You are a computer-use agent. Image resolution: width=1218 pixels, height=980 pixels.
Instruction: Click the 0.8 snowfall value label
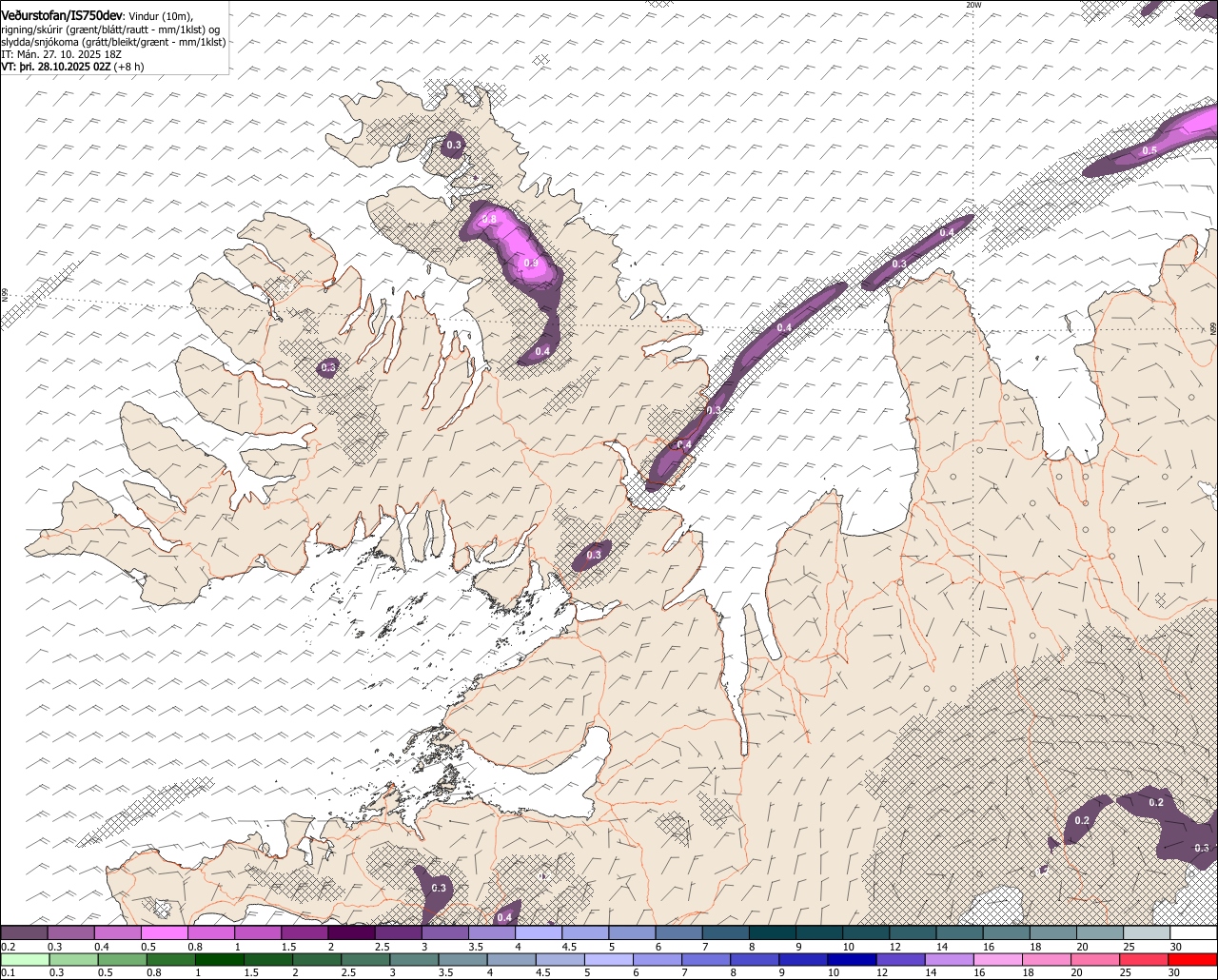pyautogui.click(x=489, y=220)
